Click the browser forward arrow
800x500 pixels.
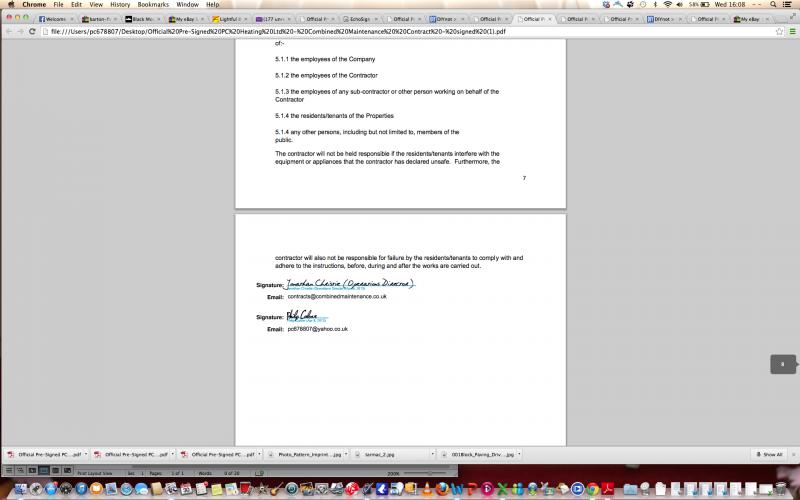tap(19, 31)
